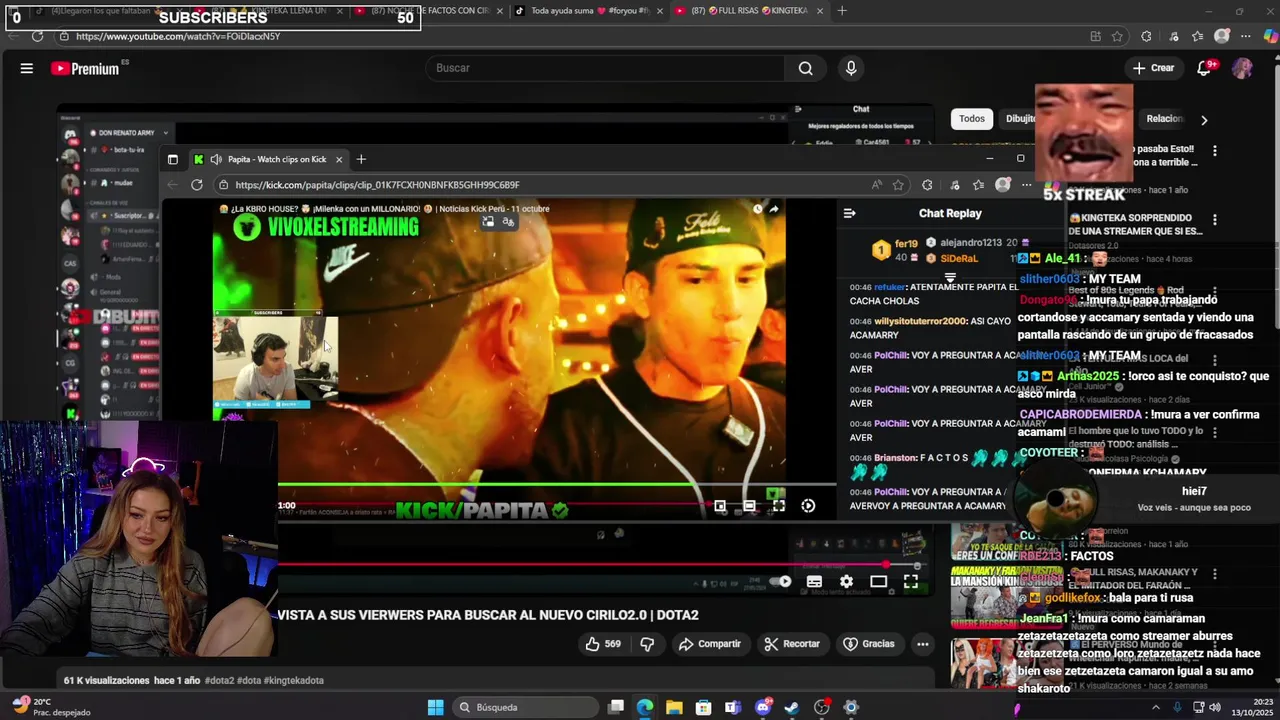This screenshot has height=720, width=1280.
Task: Show hidden system tray icons chevron
Action: click(x=1157, y=707)
